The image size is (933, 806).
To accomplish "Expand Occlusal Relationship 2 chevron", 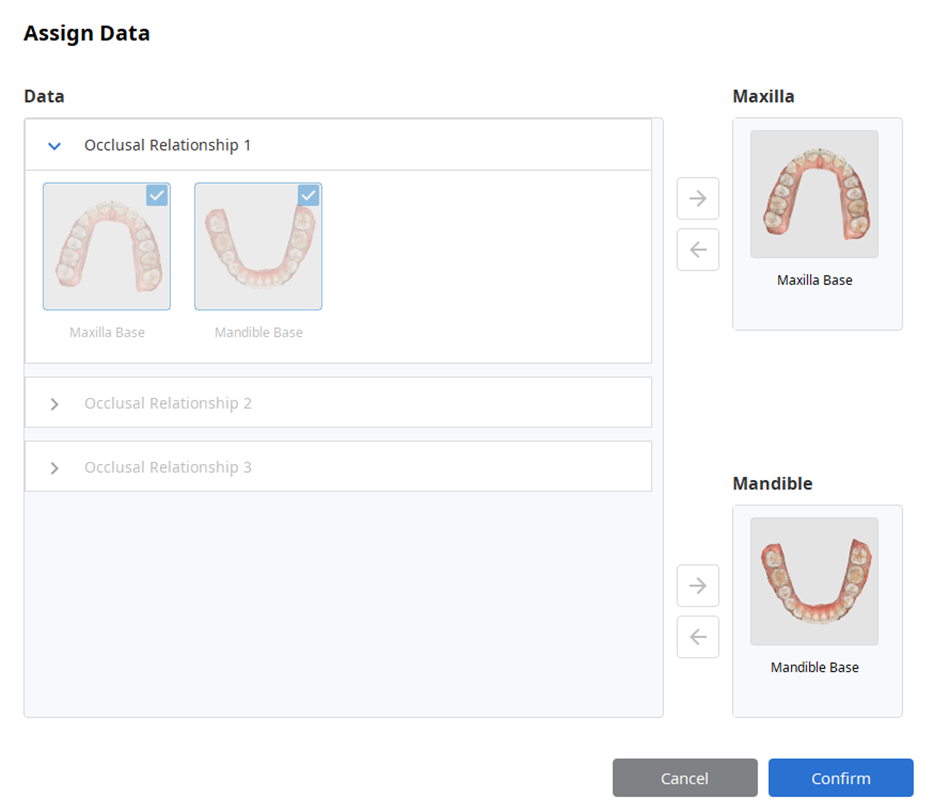I will tap(54, 404).
